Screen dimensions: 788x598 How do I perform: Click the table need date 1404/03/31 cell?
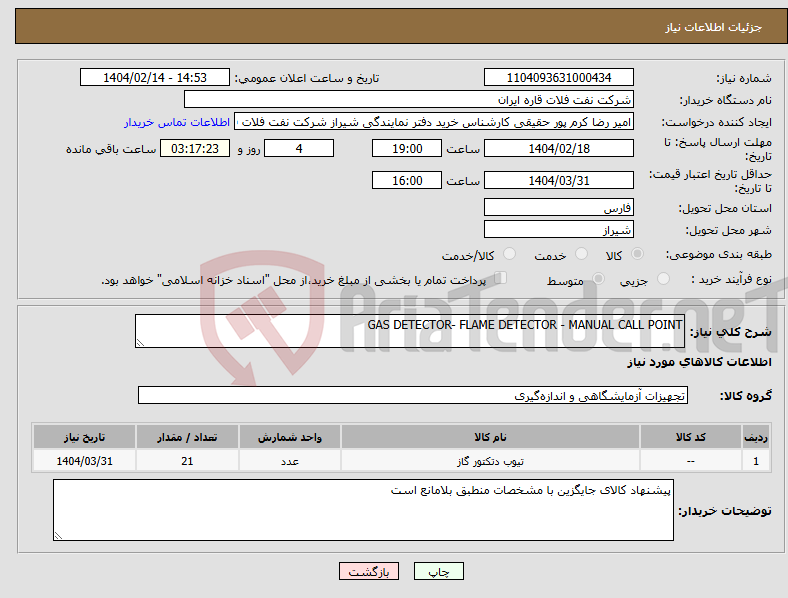(x=84, y=461)
